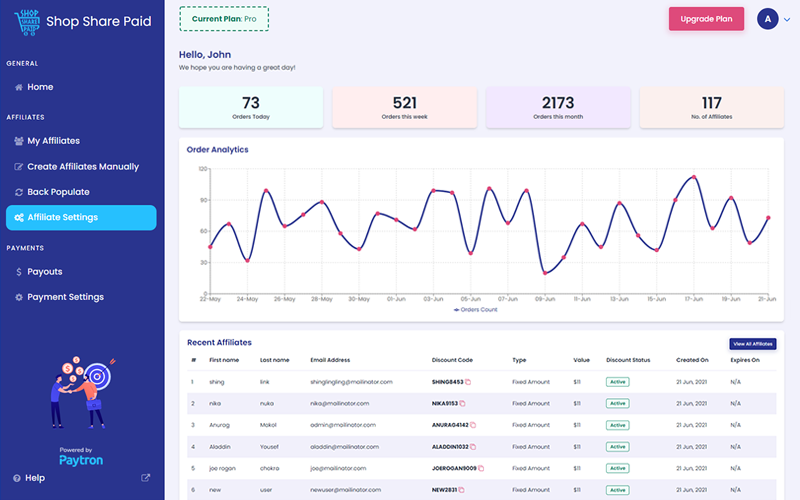Click the Orders Today card showing 73
The height and width of the screenshot is (500, 800).
point(251,107)
